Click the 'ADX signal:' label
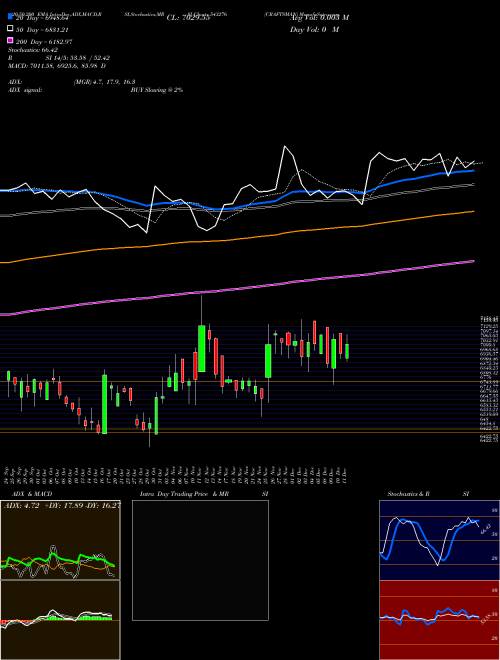Viewport: 500px width, 660px height. 25,90
